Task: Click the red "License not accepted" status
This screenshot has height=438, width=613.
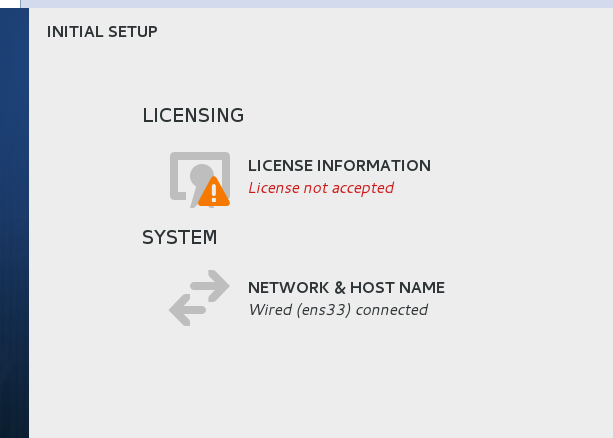Action: coord(320,188)
